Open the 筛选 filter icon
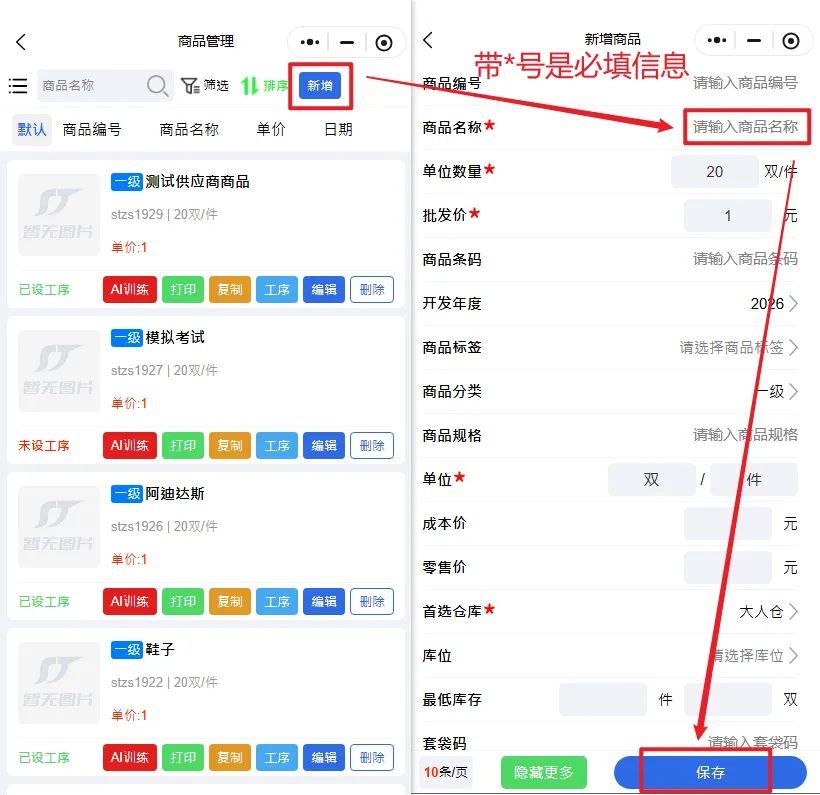 pos(189,86)
